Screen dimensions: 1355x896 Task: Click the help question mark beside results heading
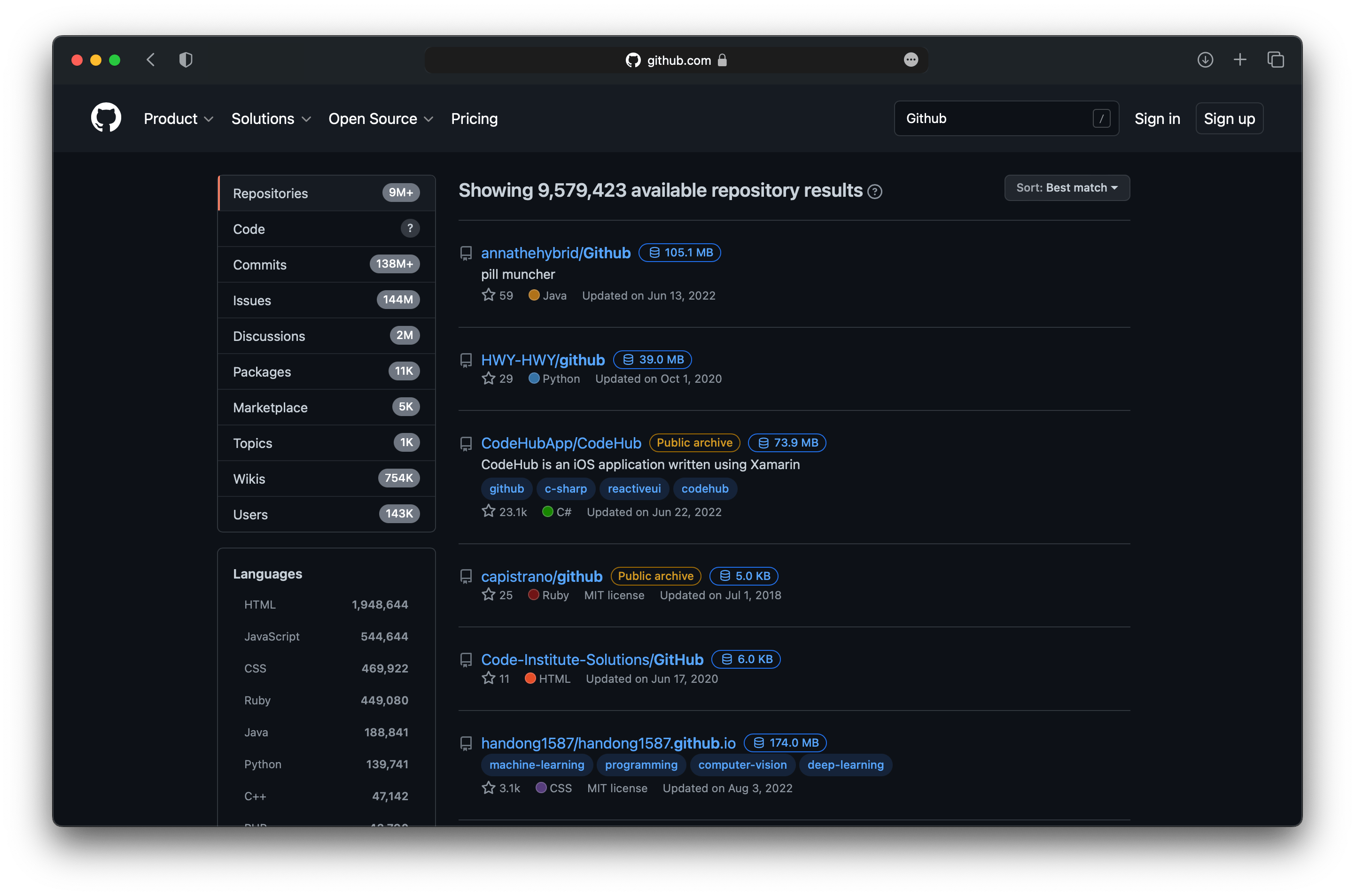tap(874, 192)
